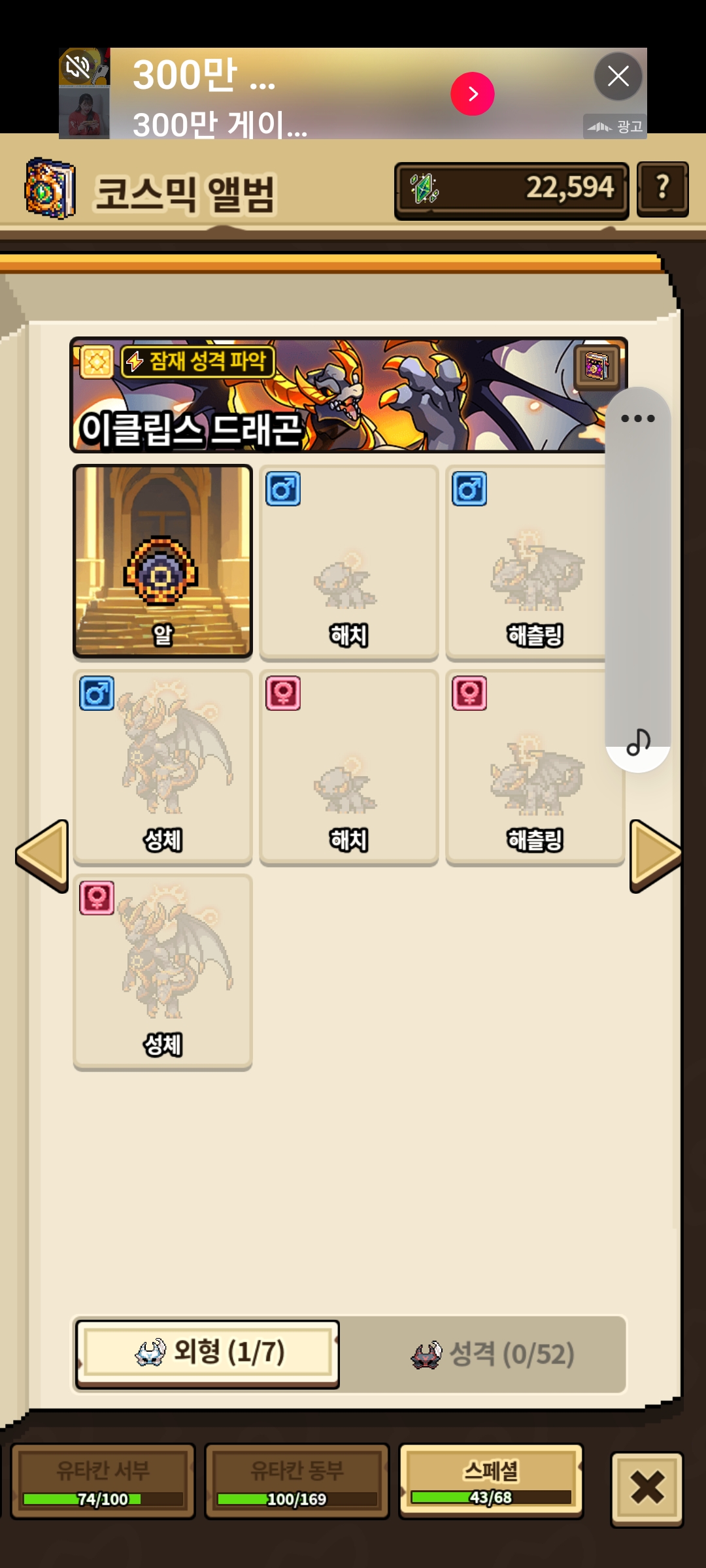The width and height of the screenshot is (706, 1568).
Task: Select the male 성체 dragon card
Action: [x=163, y=767]
